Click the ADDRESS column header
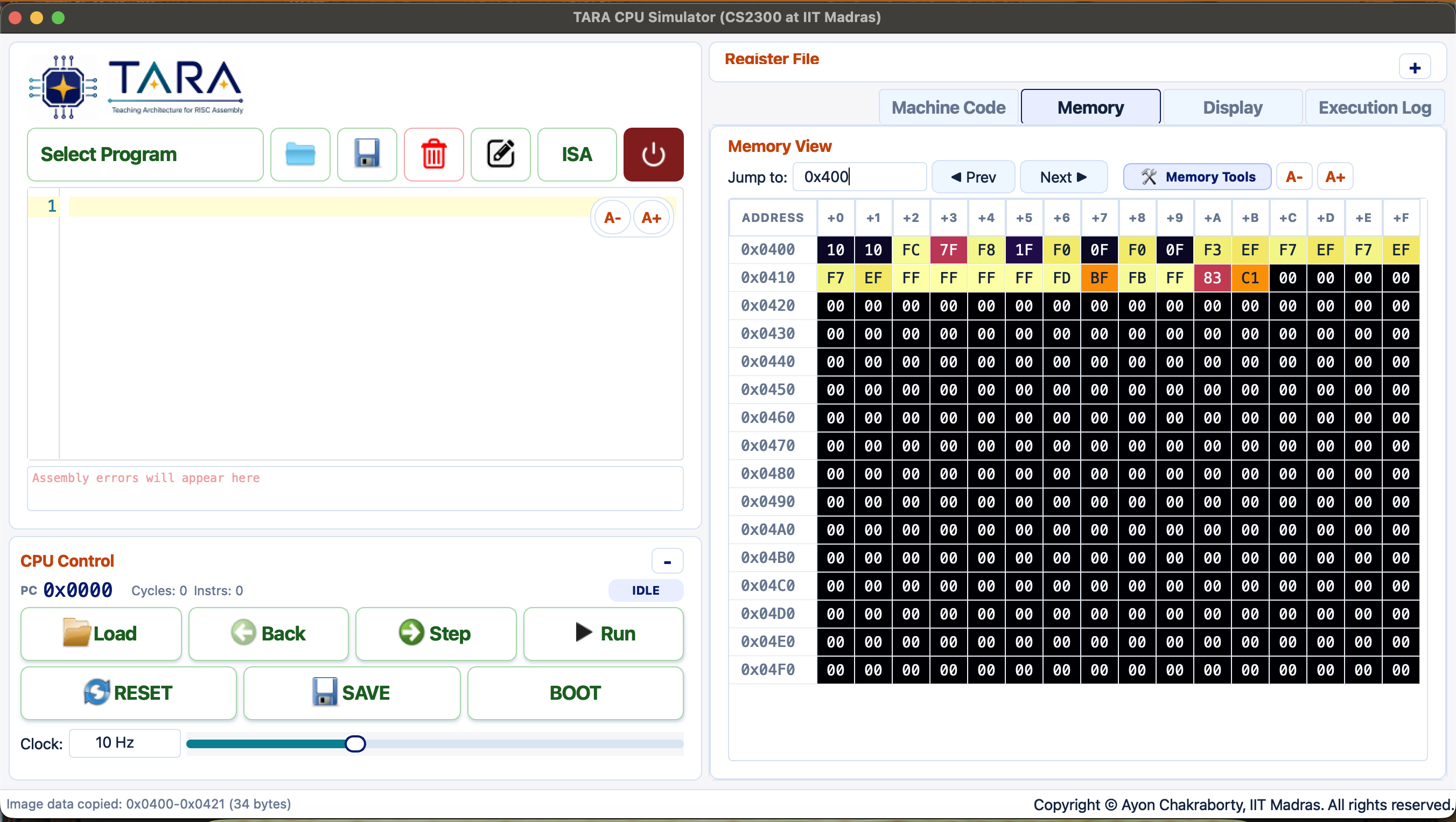This screenshot has width=1456, height=822. tap(773, 218)
